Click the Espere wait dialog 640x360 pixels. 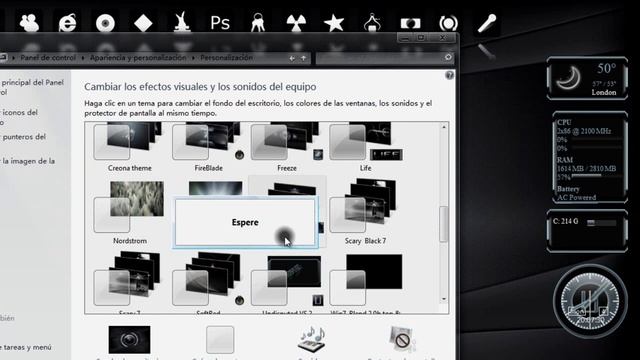pyautogui.click(x=245, y=222)
